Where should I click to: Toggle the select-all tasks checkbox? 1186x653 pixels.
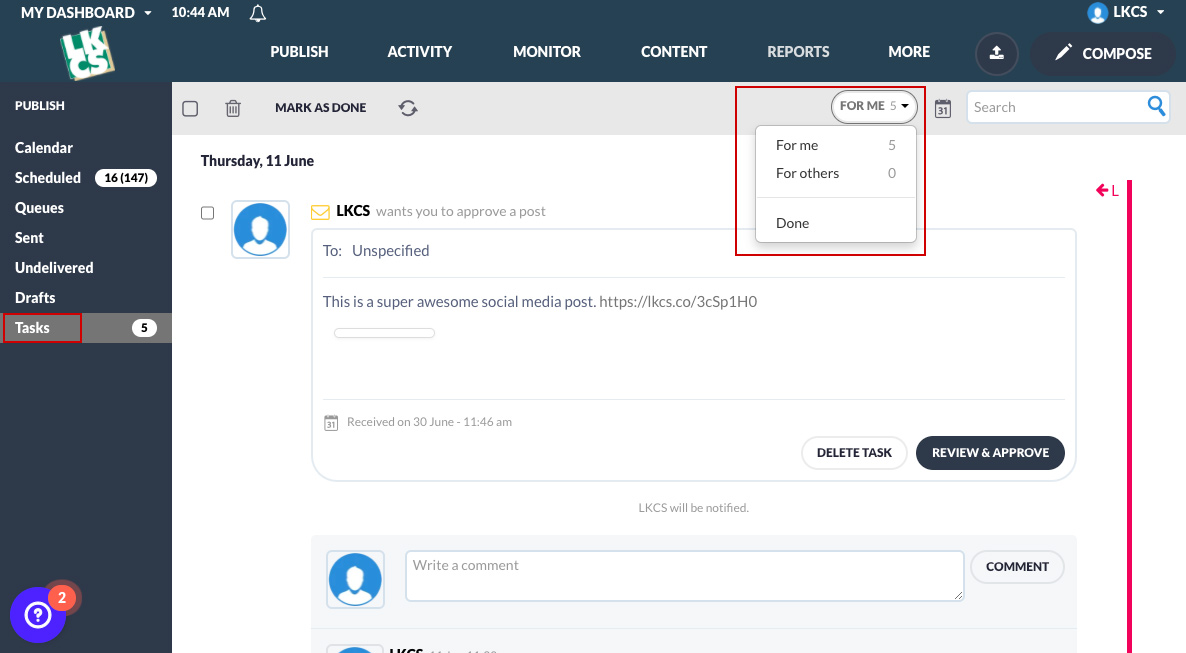coord(190,108)
